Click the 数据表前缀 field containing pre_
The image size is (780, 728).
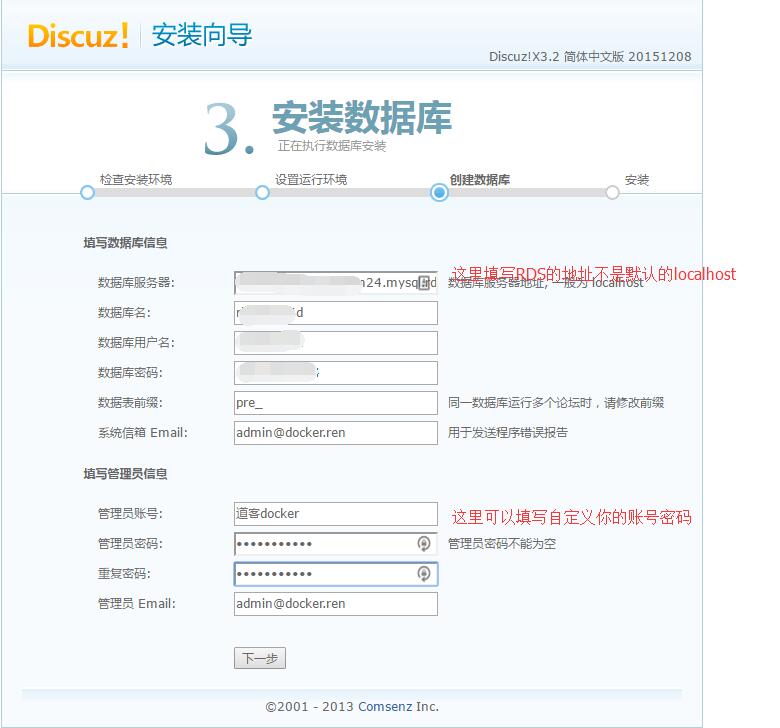click(335, 403)
